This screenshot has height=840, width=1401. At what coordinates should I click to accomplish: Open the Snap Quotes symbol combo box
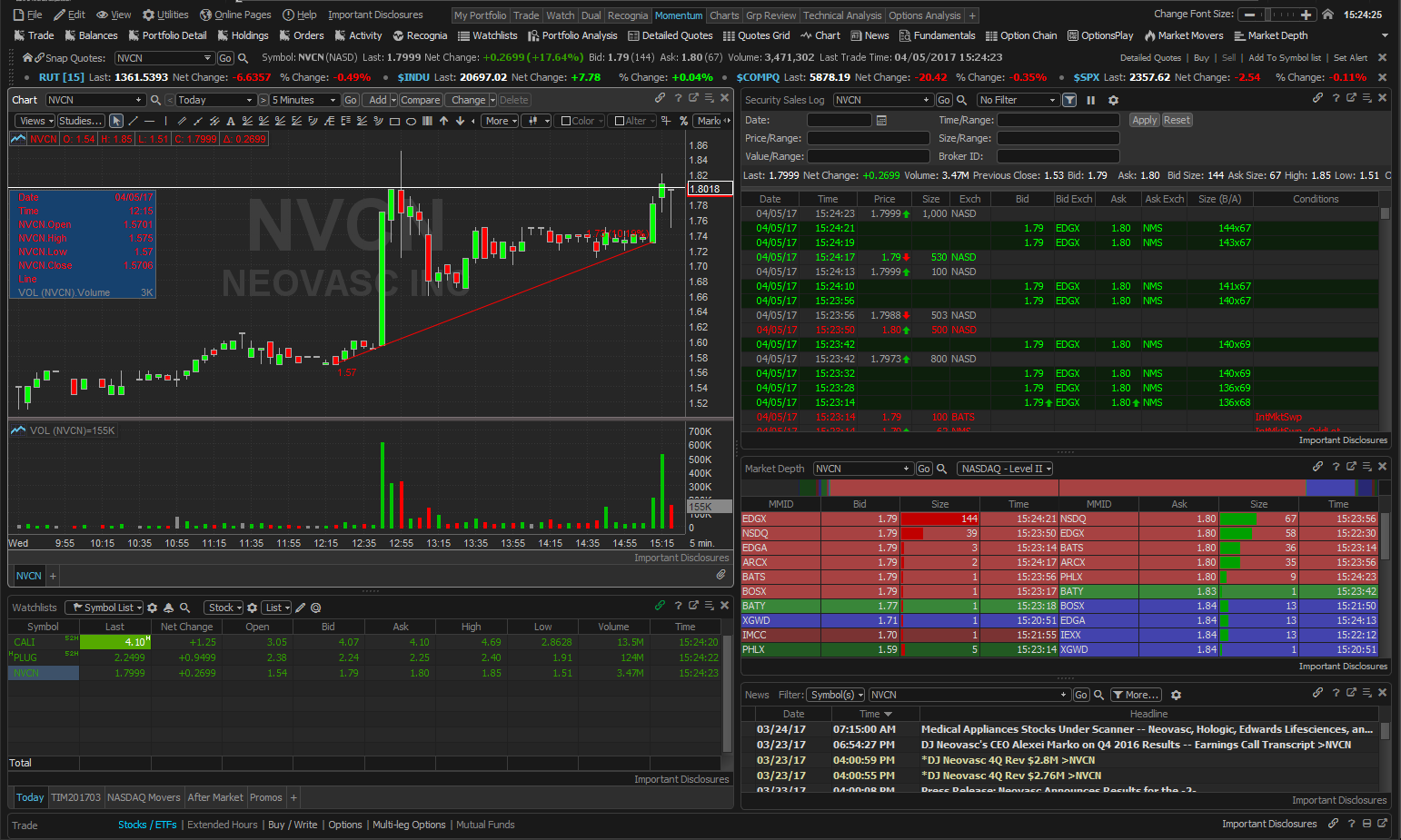pyautogui.click(x=164, y=58)
